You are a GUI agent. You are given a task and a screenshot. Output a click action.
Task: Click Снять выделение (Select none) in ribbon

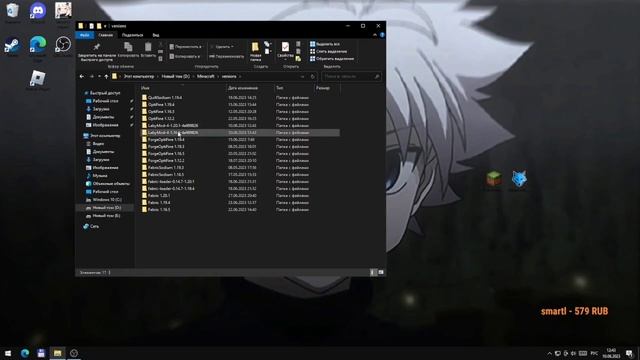coord(329,51)
